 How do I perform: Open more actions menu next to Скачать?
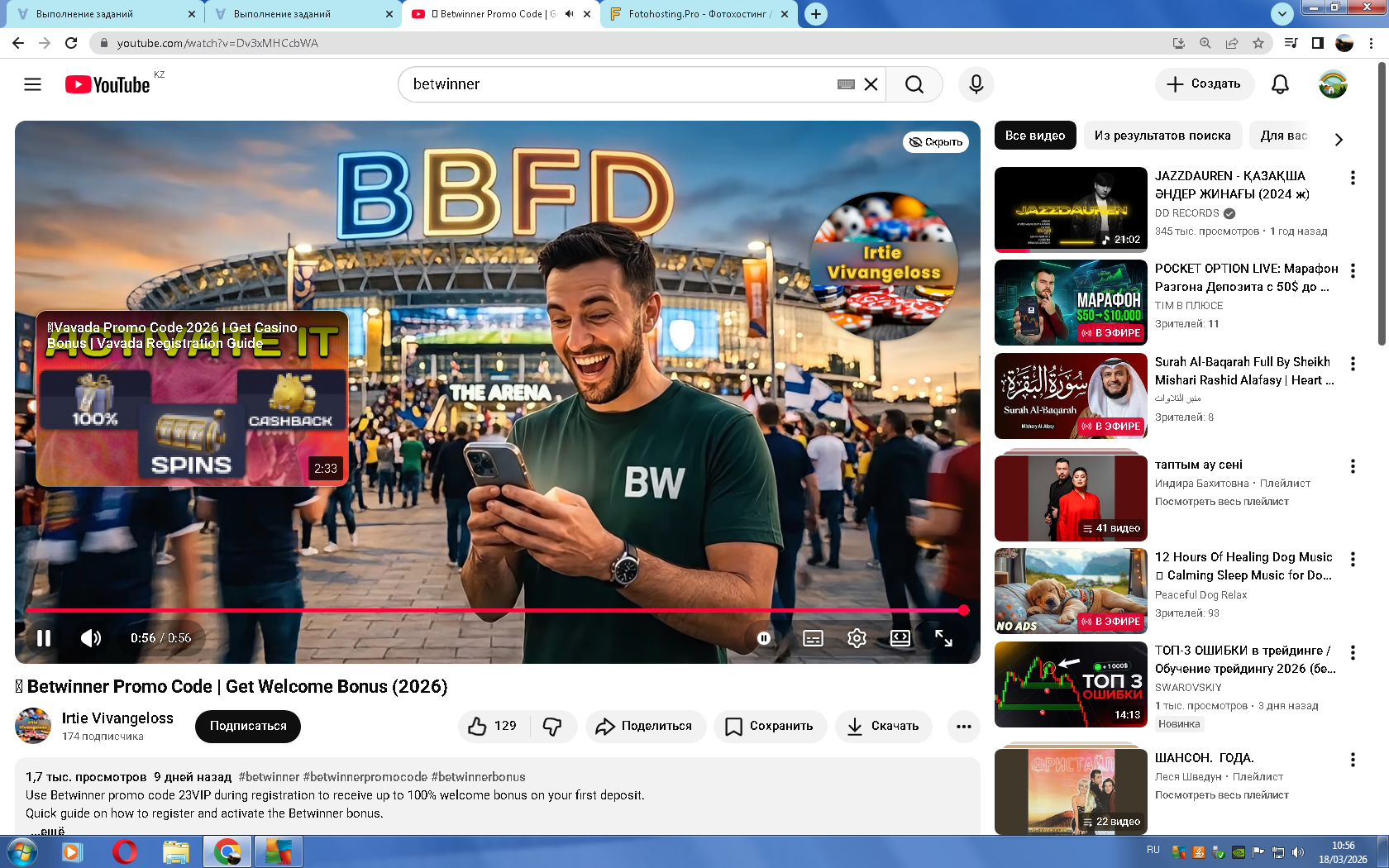click(963, 726)
